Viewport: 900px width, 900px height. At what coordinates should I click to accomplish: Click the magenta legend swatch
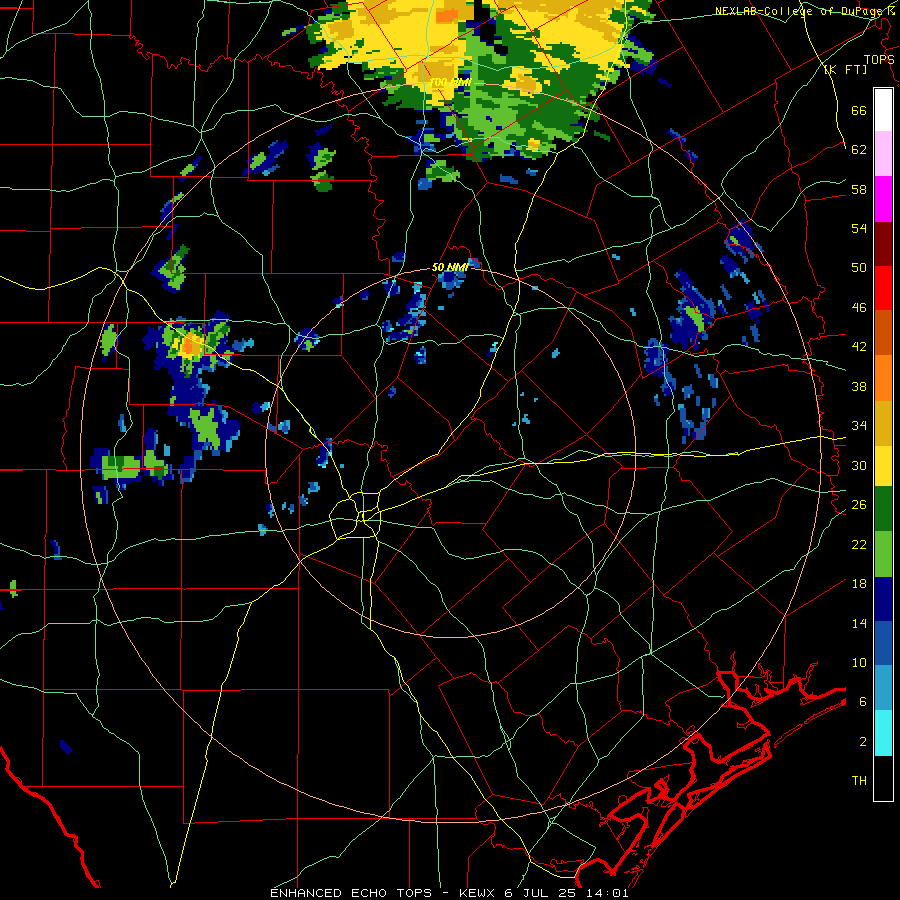(883, 199)
